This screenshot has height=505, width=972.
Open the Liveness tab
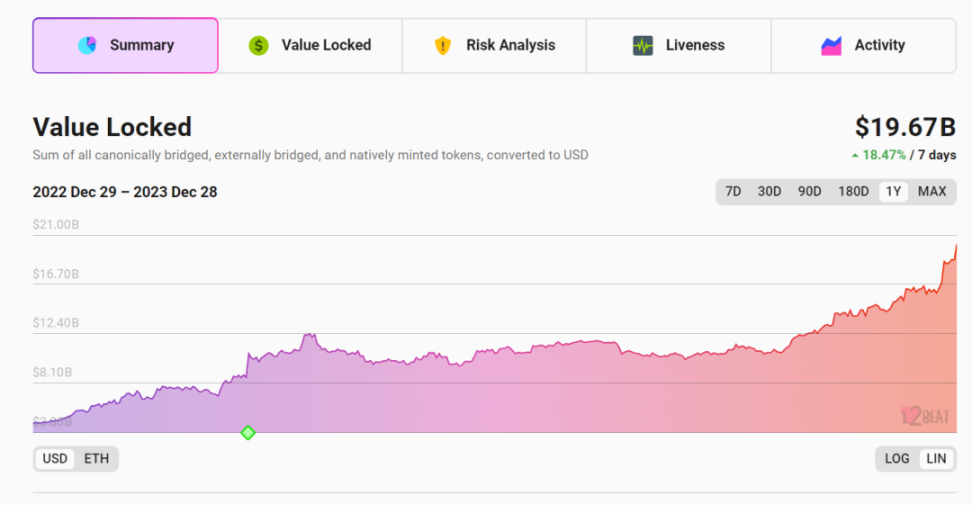[x=679, y=45]
